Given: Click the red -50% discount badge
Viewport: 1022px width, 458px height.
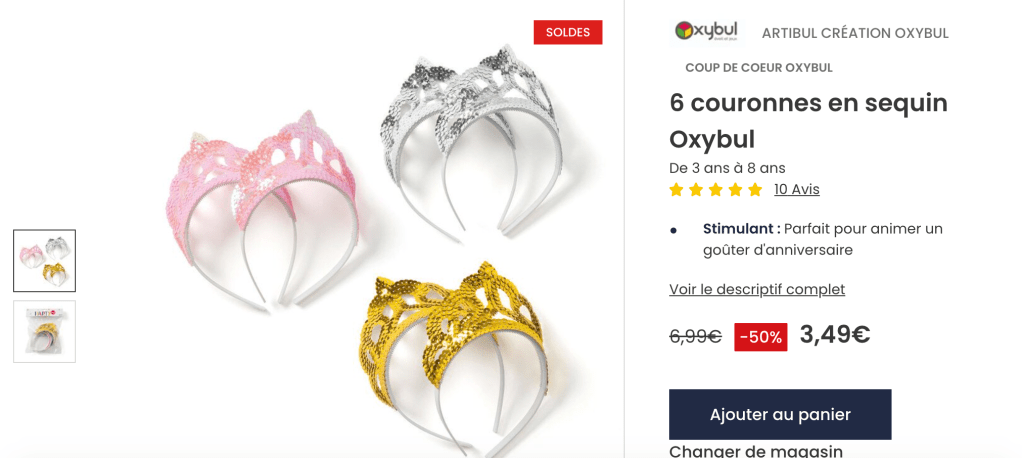Looking at the screenshot, I should coord(761,337).
